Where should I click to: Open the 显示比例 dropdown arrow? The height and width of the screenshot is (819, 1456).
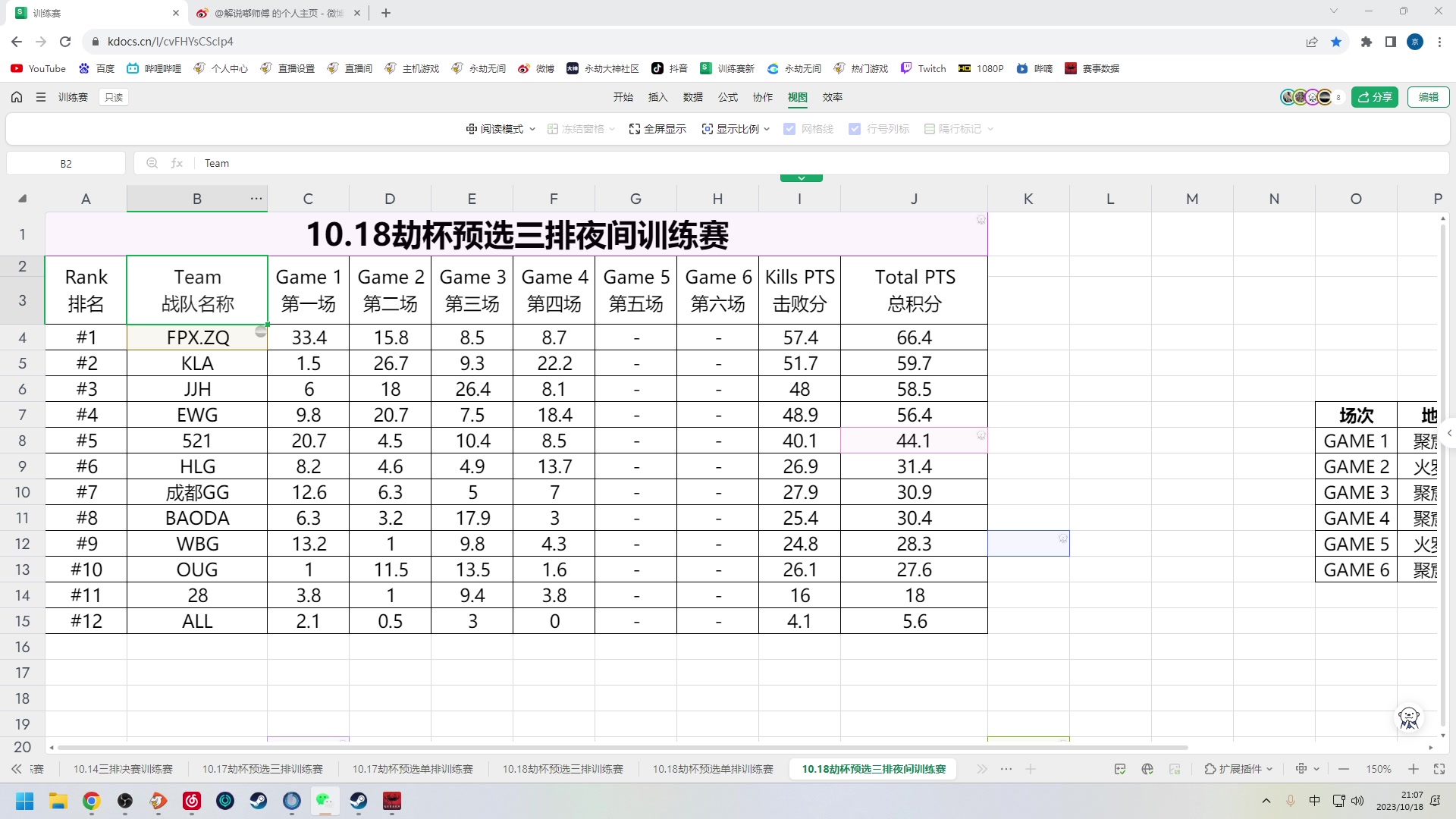tap(768, 129)
